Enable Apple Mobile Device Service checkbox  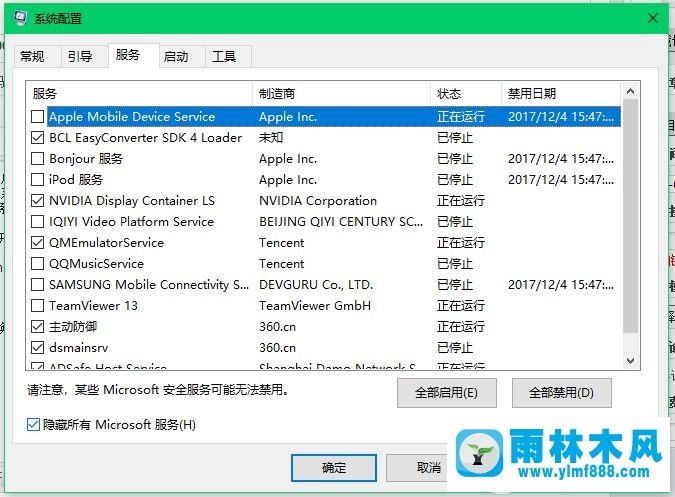(x=37, y=117)
